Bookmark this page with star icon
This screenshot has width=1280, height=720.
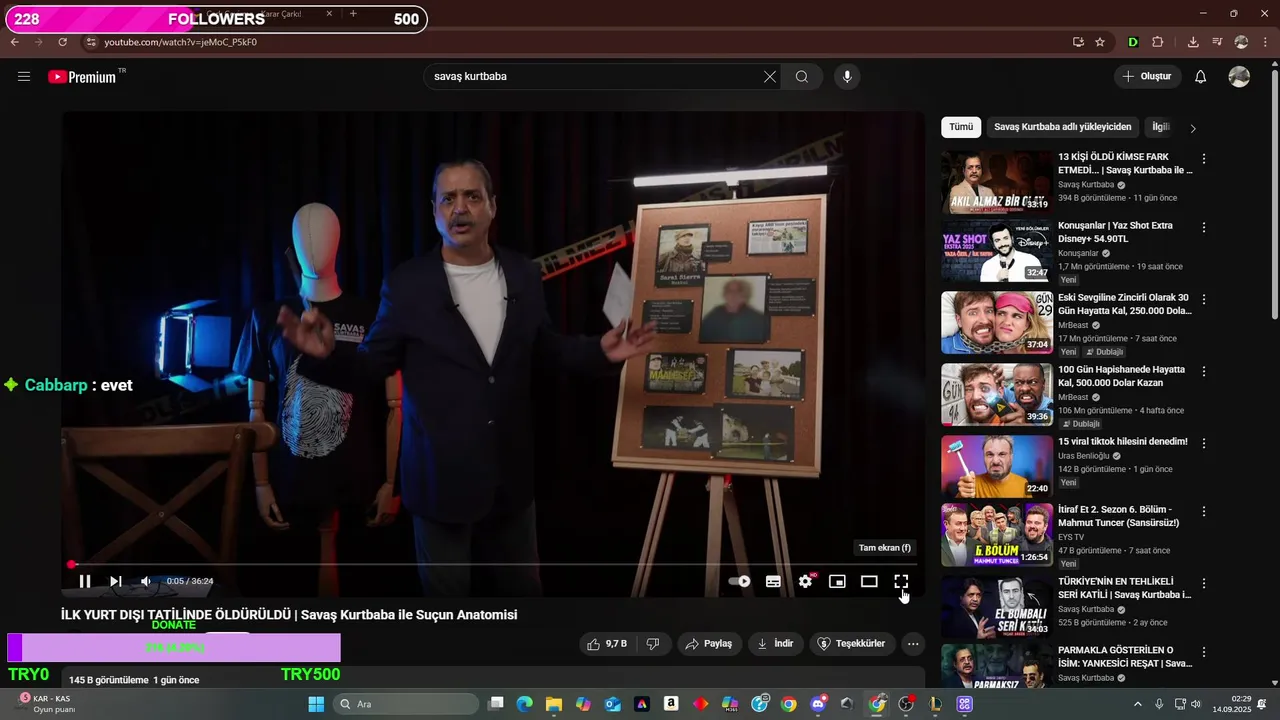pos(1100,42)
